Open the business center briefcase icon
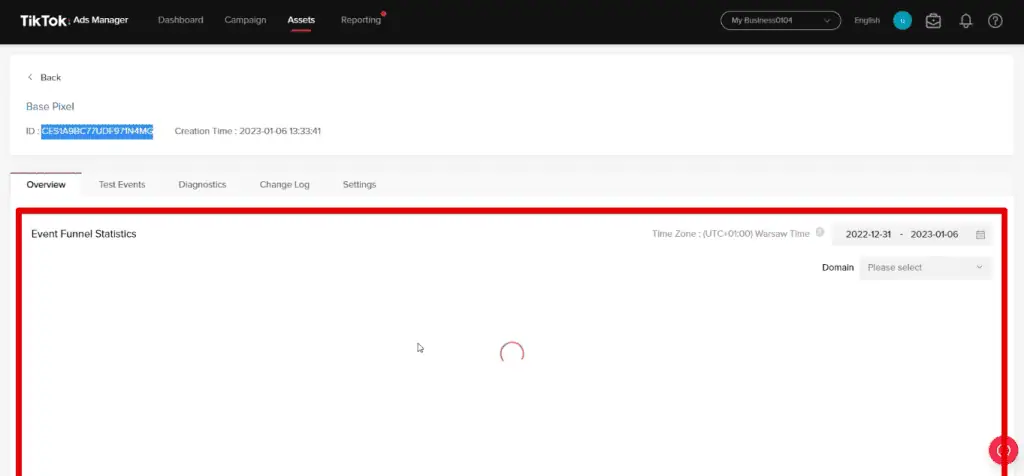The height and width of the screenshot is (476, 1024). coord(933,21)
